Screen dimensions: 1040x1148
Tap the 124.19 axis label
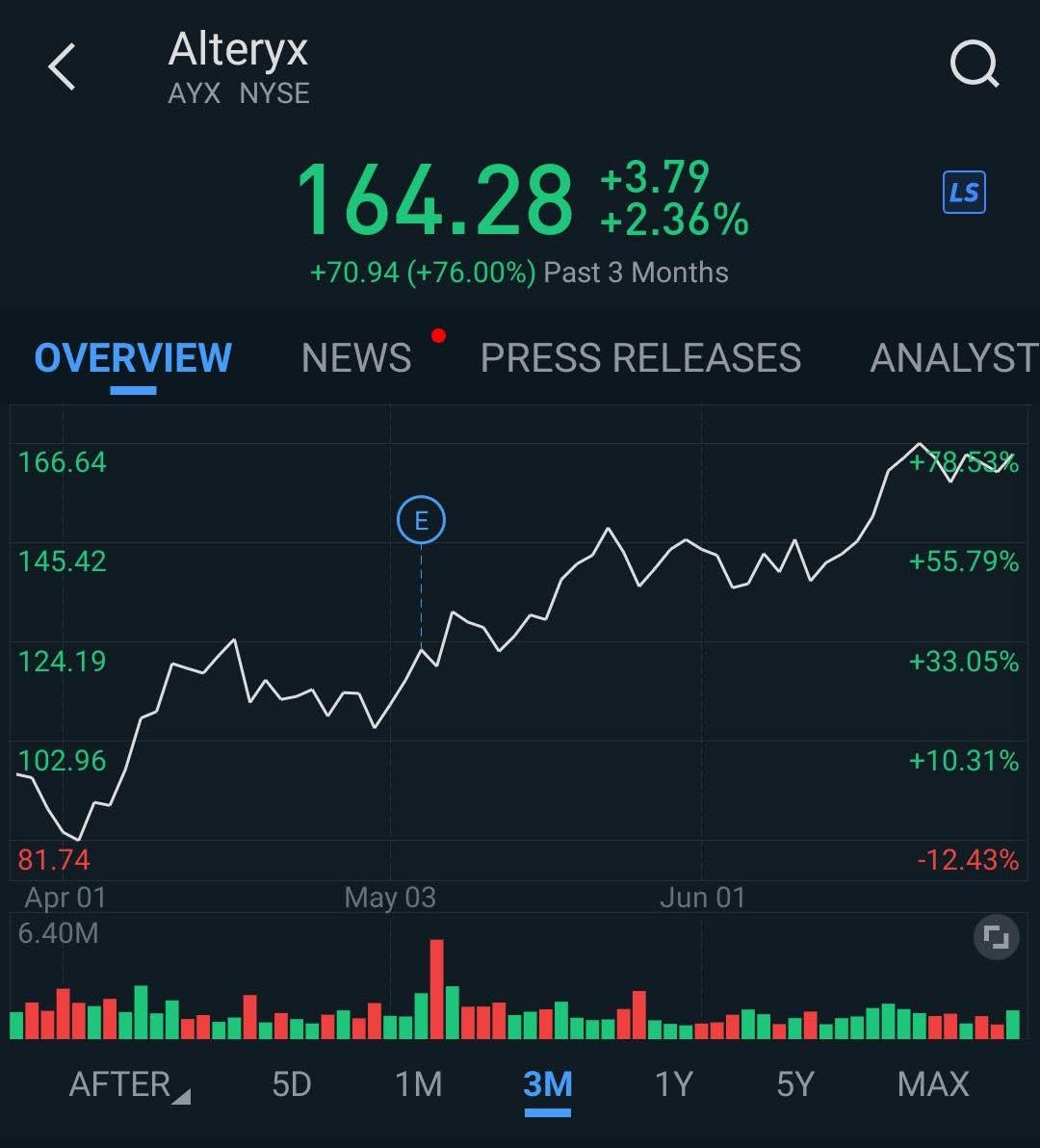tap(63, 661)
